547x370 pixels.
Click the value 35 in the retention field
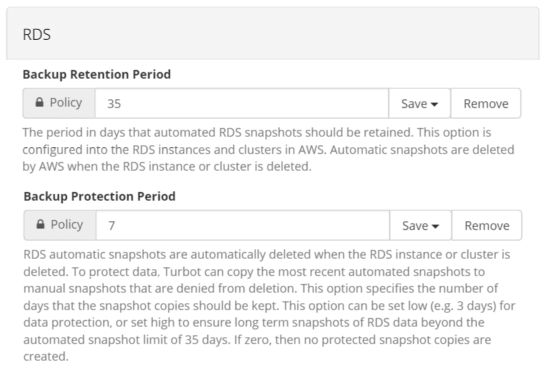coord(114,104)
